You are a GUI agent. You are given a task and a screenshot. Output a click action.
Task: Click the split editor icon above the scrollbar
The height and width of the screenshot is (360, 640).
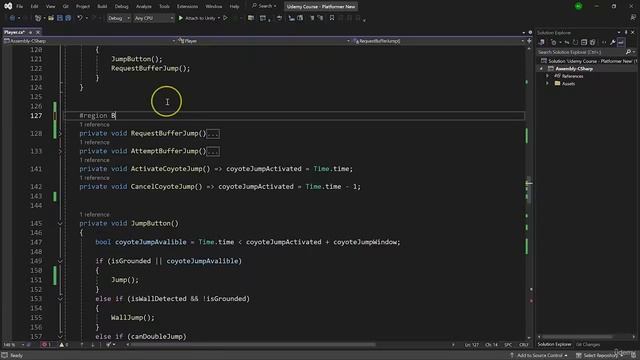[529, 41]
